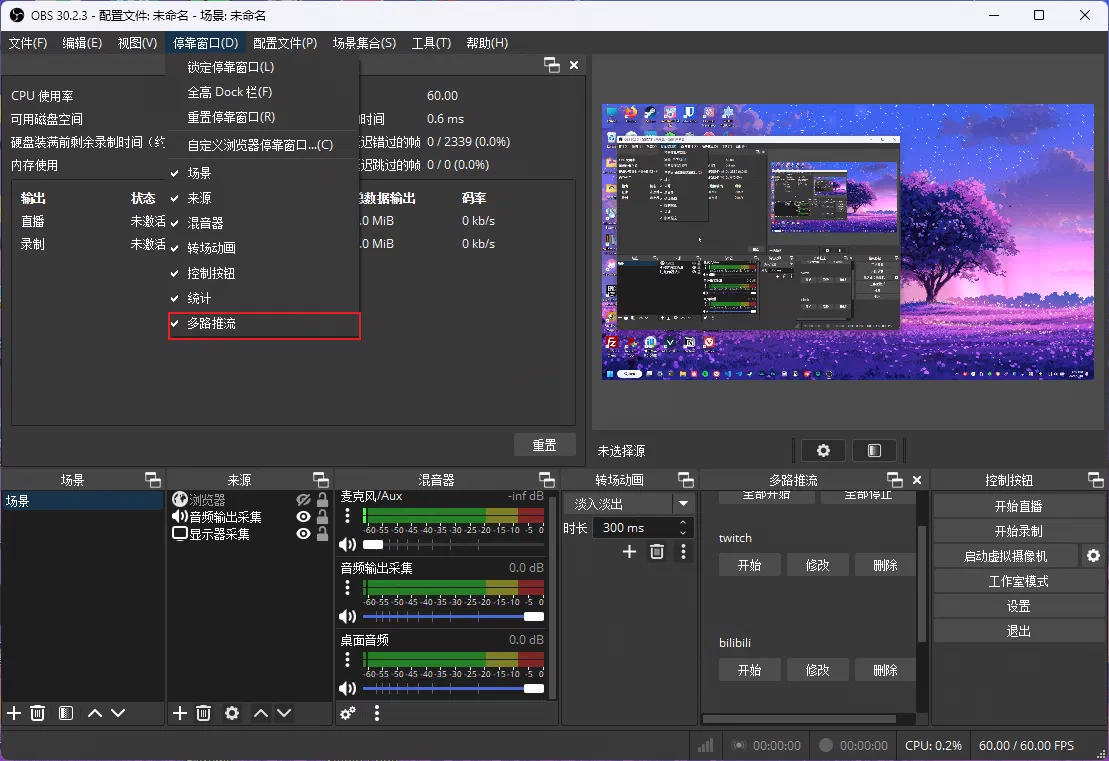
Task: Add a new source with the plus icon
Action: (180, 713)
